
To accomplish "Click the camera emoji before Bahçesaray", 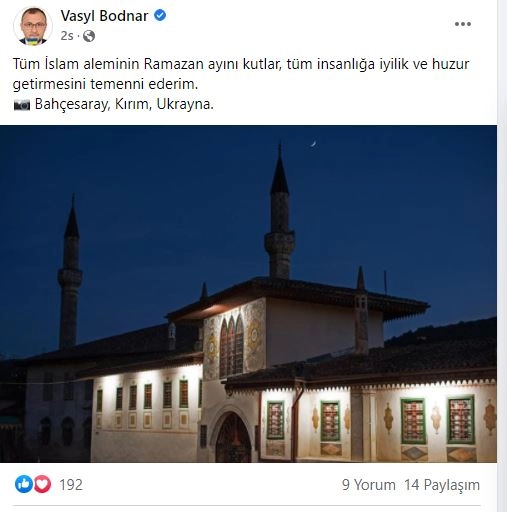I will (22, 105).
